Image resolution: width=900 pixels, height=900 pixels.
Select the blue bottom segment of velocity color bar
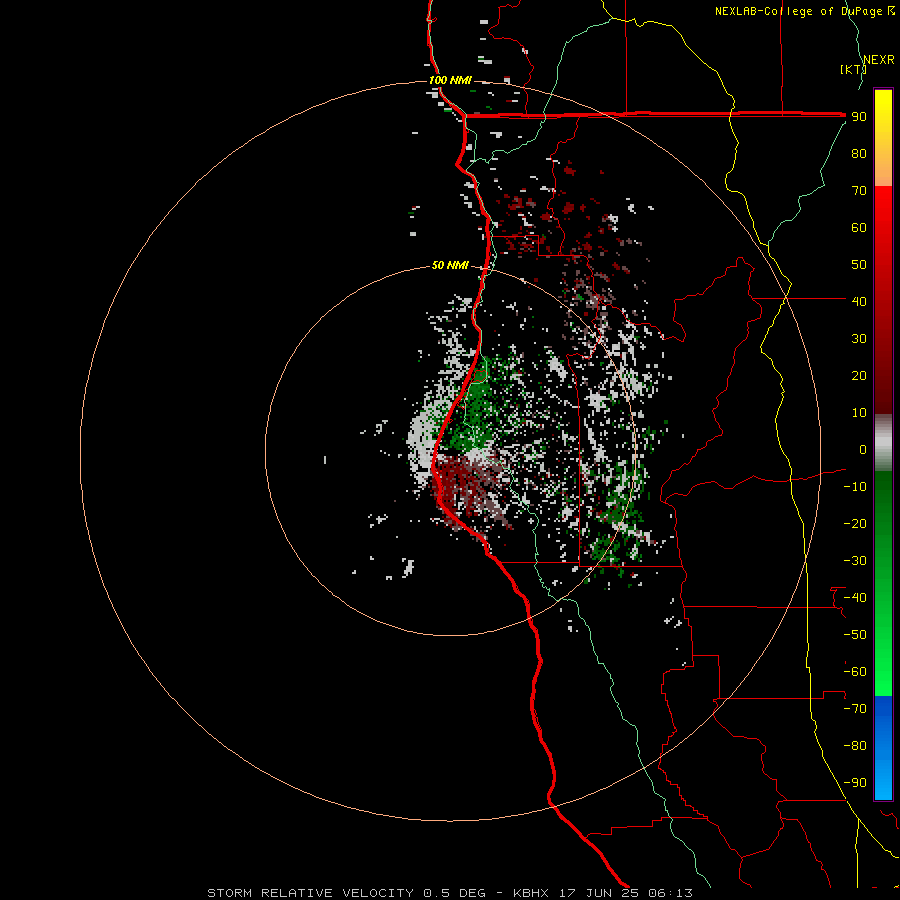(x=883, y=748)
